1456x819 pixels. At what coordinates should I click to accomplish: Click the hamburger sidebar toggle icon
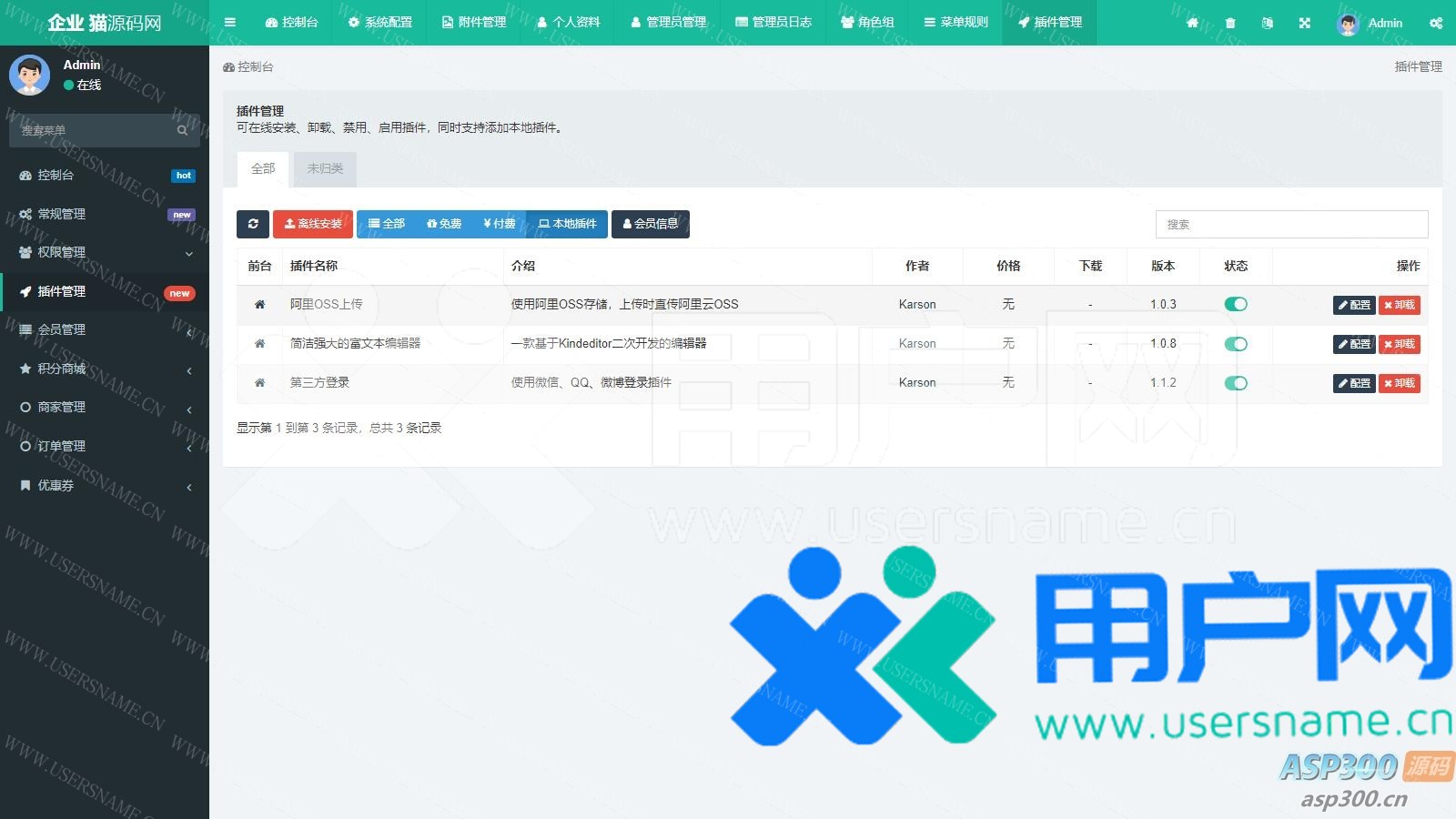click(x=230, y=23)
